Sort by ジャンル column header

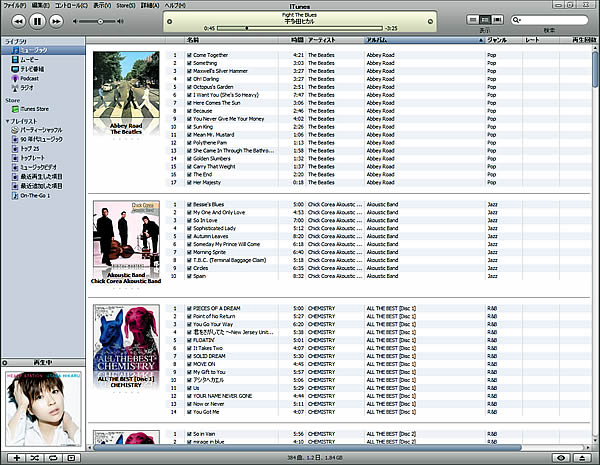(504, 40)
